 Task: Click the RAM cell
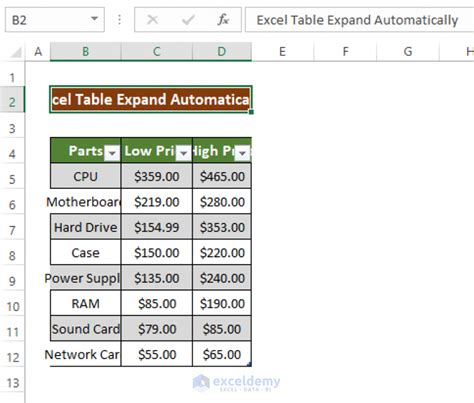[x=86, y=304]
